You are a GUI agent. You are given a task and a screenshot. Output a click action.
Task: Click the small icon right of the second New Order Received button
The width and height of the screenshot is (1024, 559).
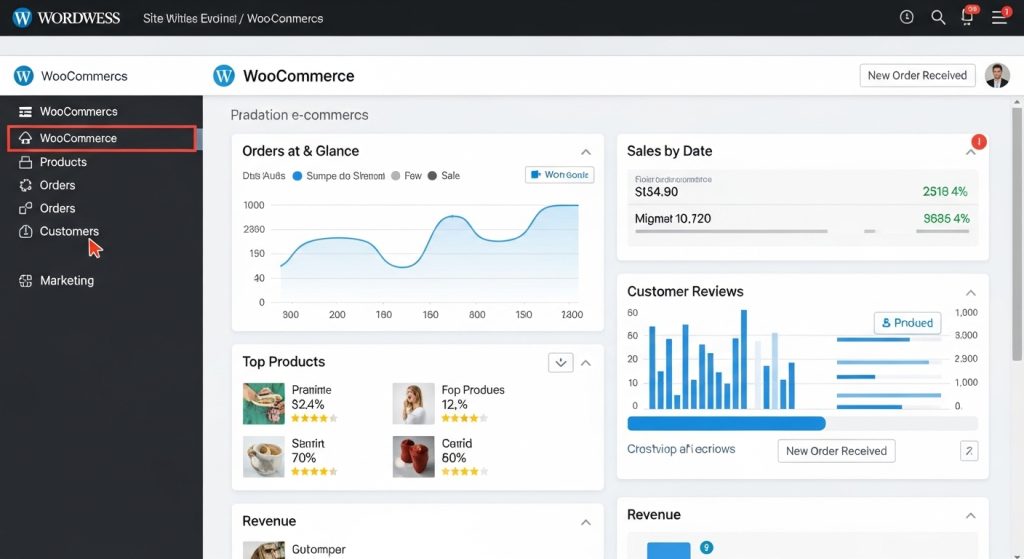coord(968,451)
